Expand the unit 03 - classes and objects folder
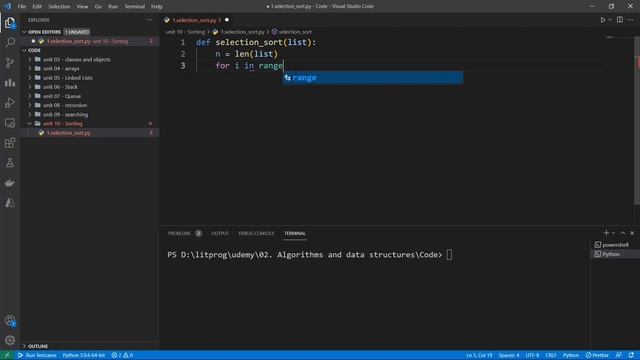This screenshot has width=640, height=360. tap(76, 60)
